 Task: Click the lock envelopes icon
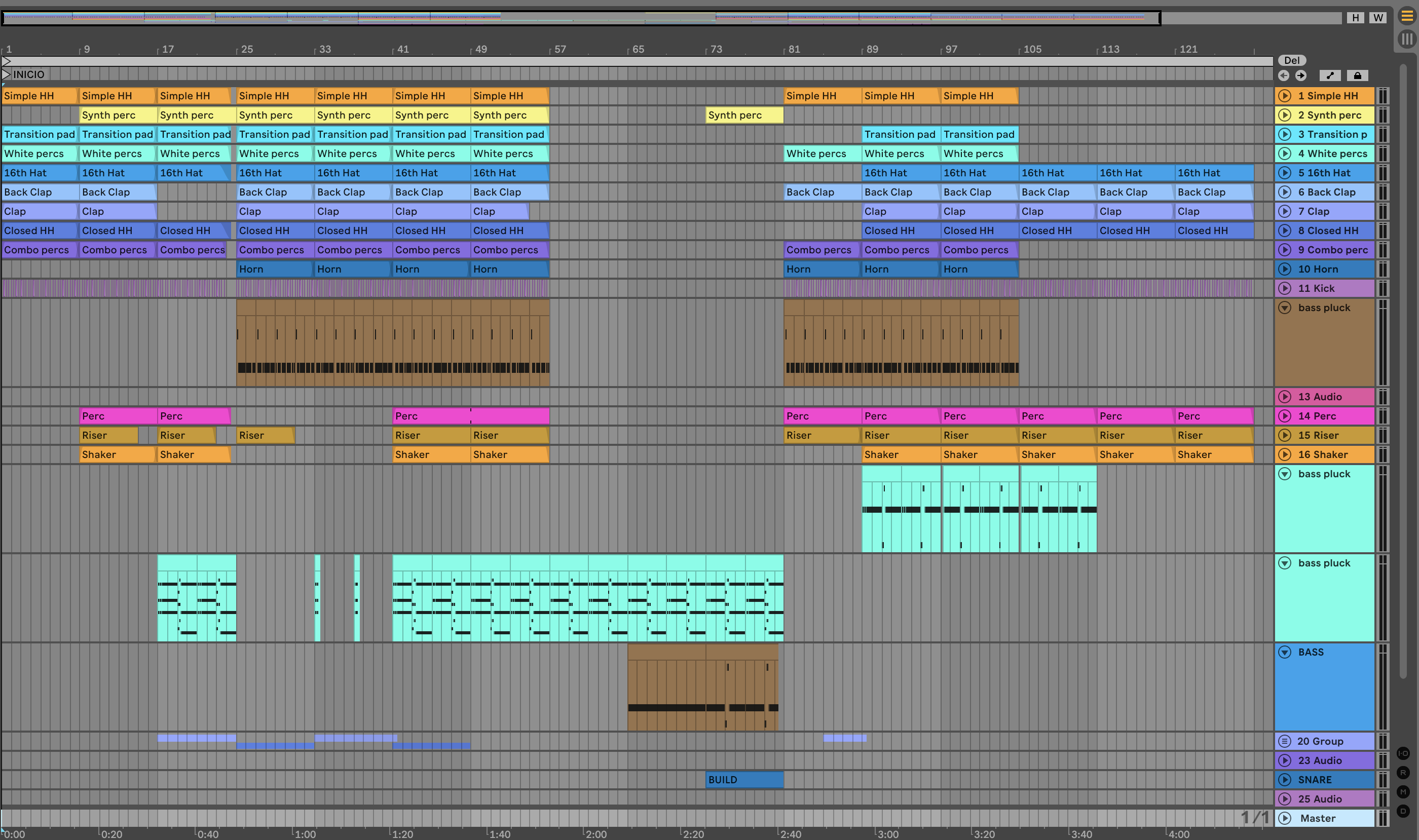click(1357, 75)
